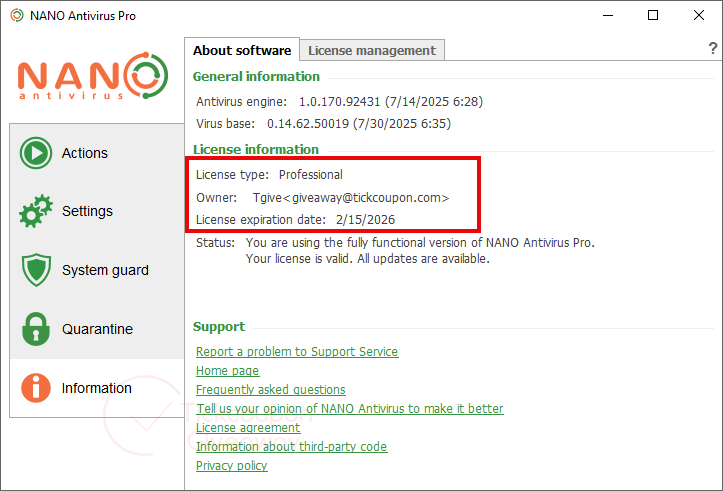Click Tell us your opinion link
Image resolution: width=723 pixels, height=491 pixels.
(350, 409)
